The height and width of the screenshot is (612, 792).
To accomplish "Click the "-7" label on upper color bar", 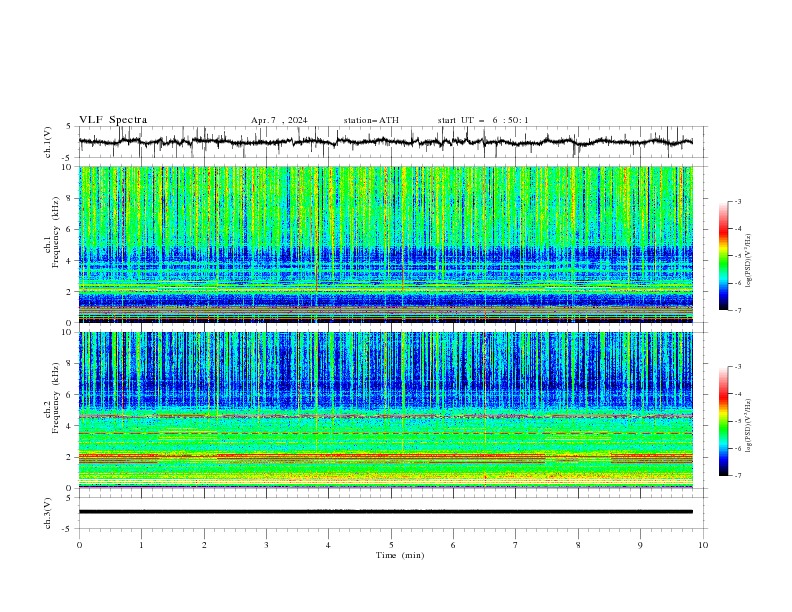I will tap(737, 310).
